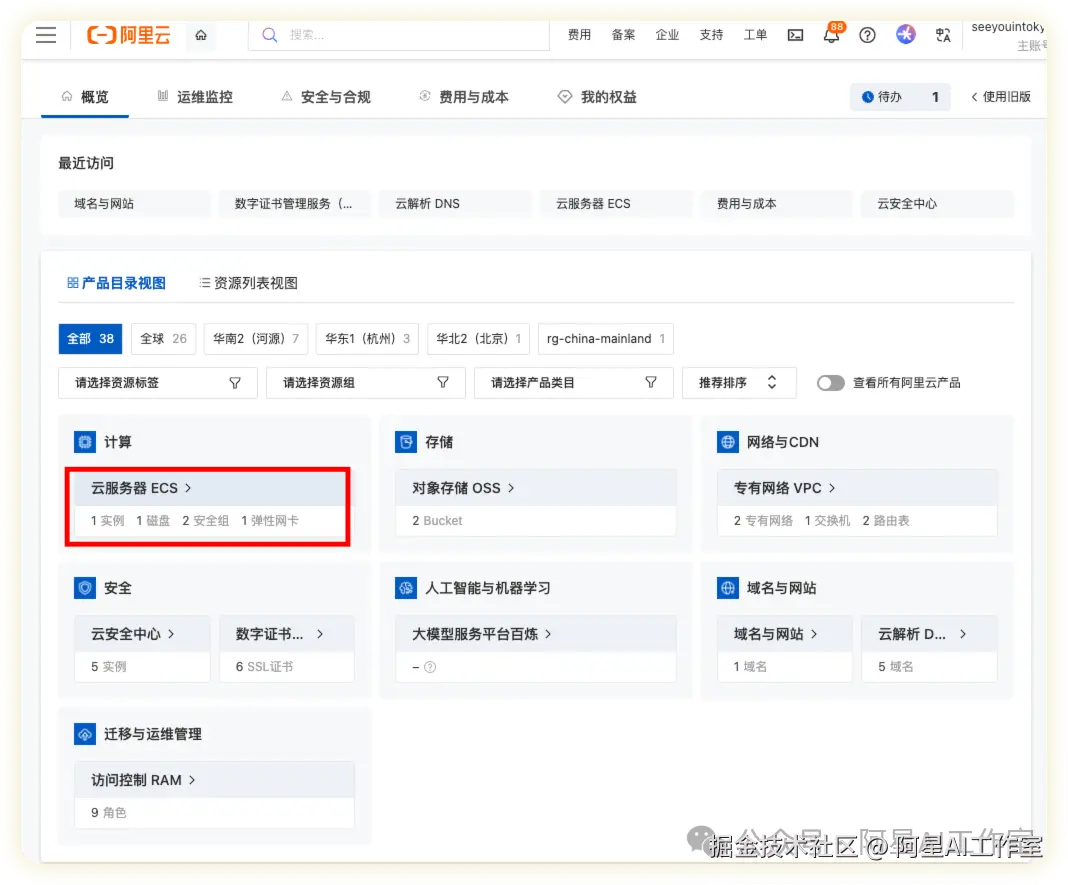
Task: Toggle 查看所有阿里云产品 switch
Action: [x=830, y=383]
